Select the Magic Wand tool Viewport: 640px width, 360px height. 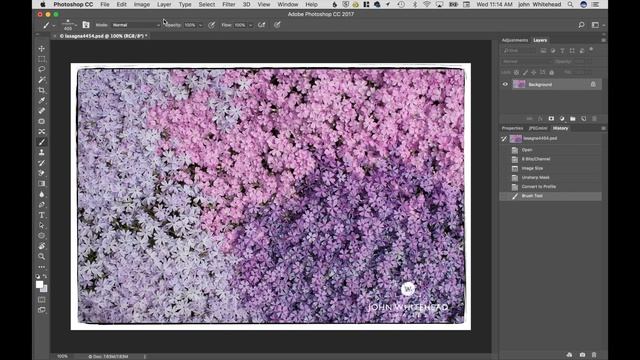(42, 80)
